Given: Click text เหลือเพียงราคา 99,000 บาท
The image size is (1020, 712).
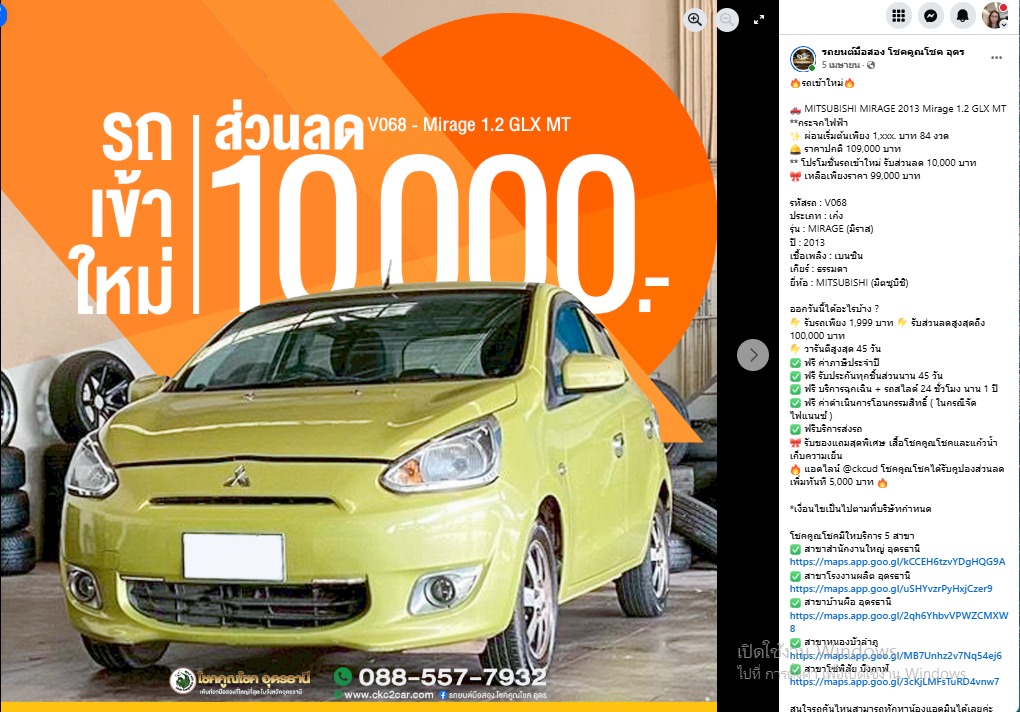Looking at the screenshot, I should click(862, 176).
